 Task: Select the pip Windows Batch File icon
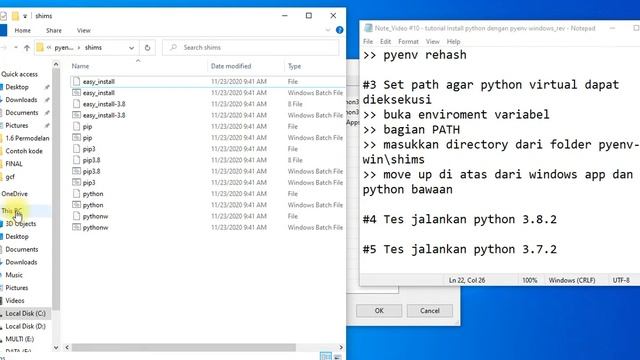click(x=76, y=138)
